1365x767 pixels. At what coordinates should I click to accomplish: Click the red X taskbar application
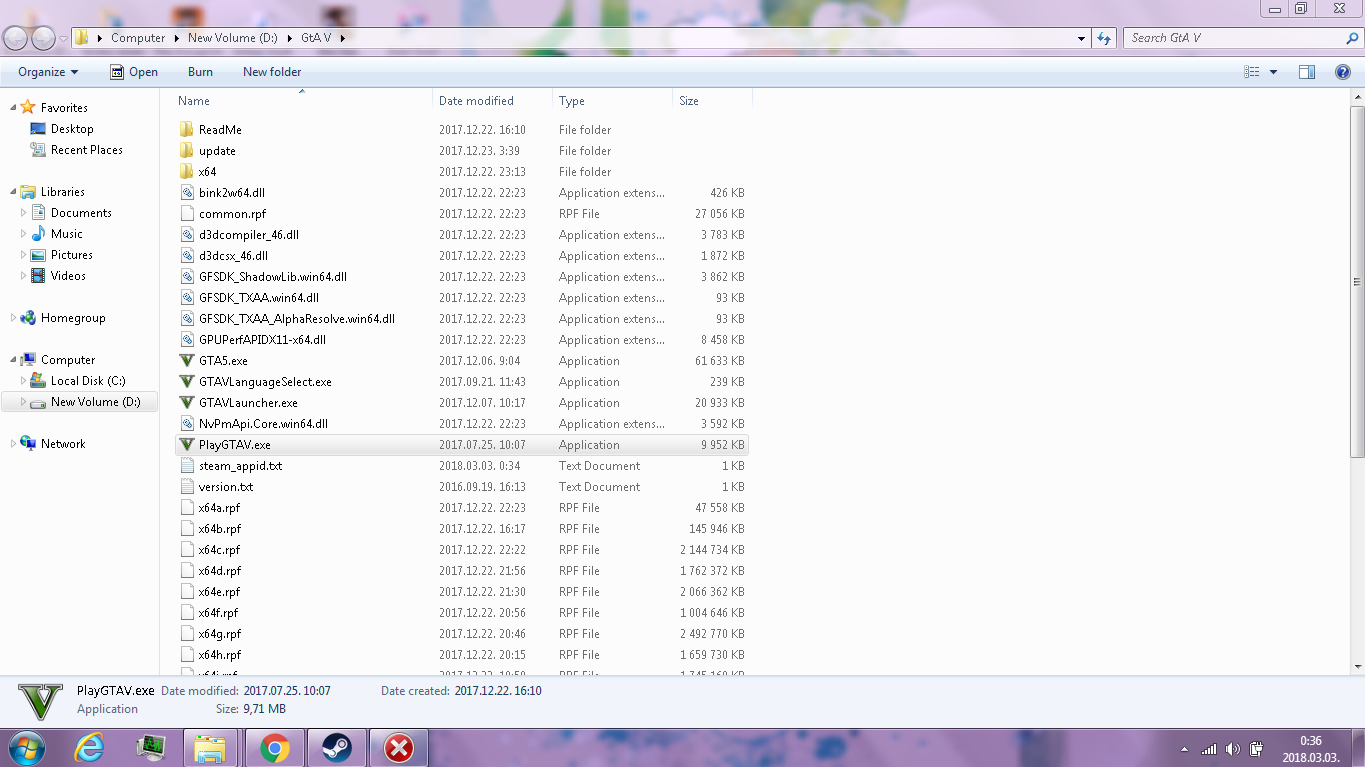[399, 748]
